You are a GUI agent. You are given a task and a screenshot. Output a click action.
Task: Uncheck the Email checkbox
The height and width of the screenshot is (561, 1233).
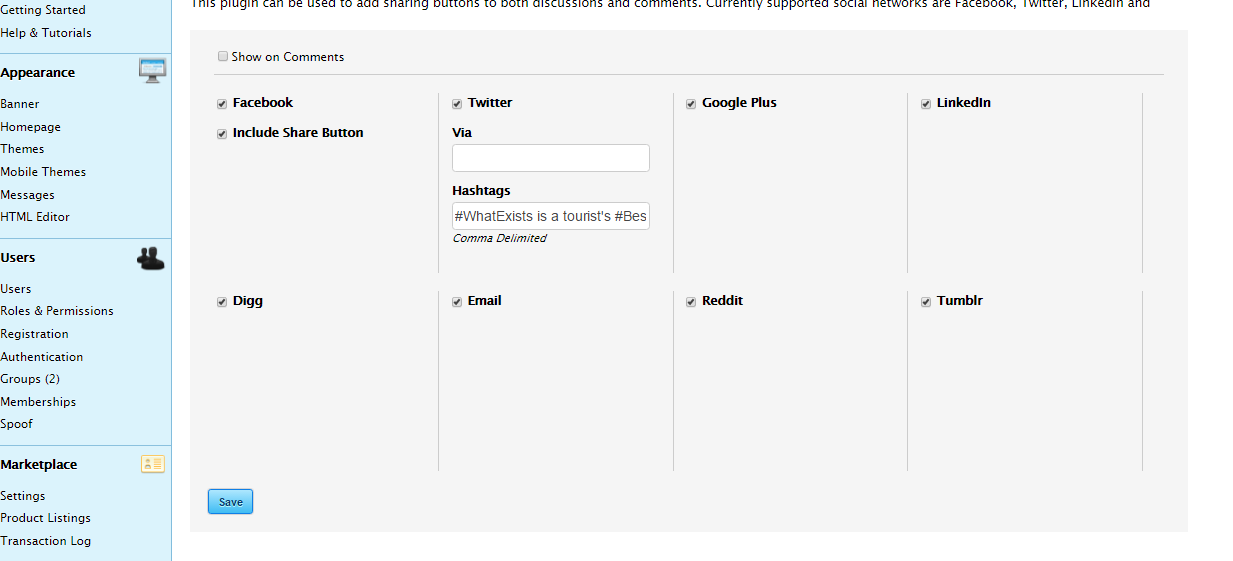pyautogui.click(x=457, y=302)
